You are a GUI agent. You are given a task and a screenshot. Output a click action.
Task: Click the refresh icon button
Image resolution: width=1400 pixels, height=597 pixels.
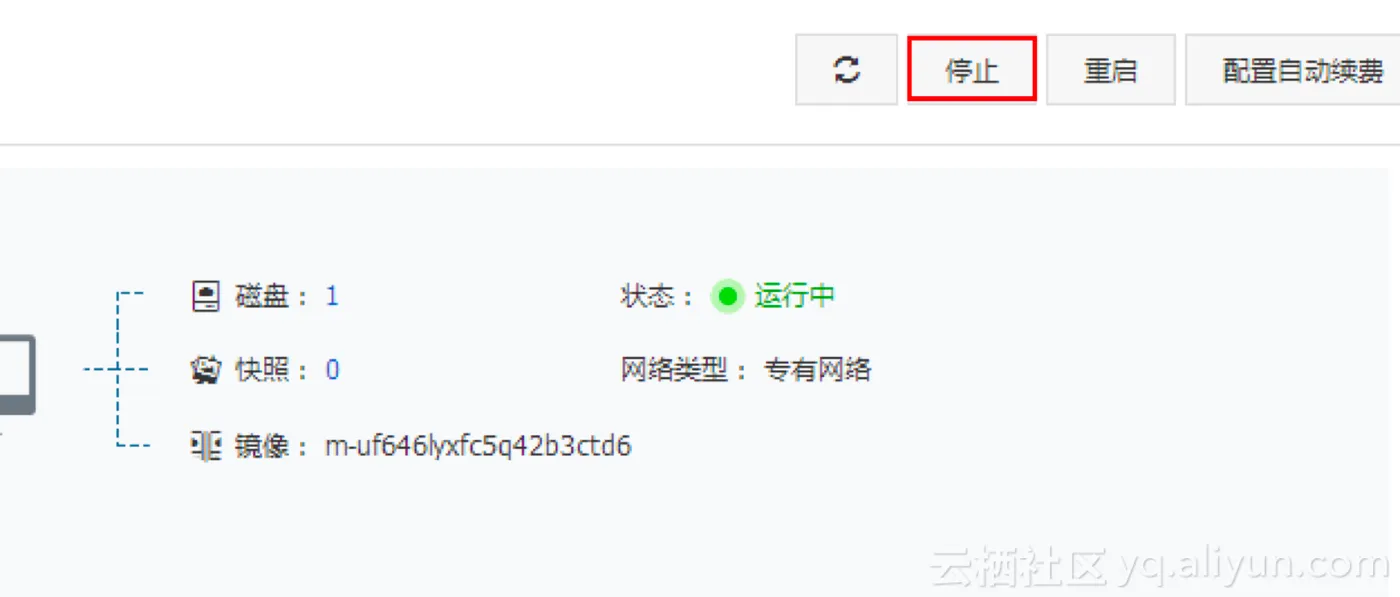846,70
